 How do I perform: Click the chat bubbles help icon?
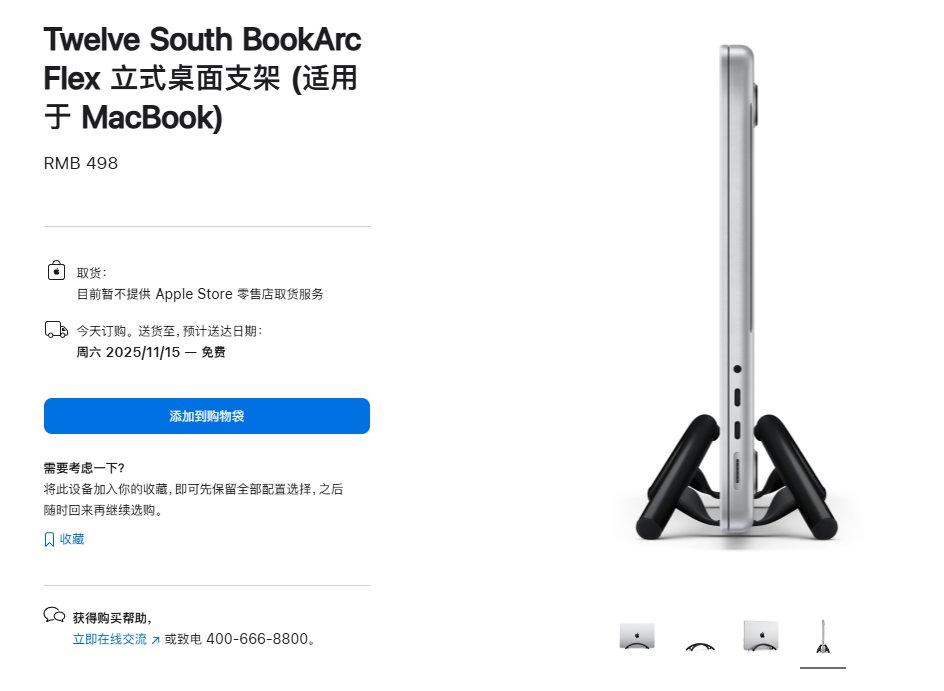(54, 615)
